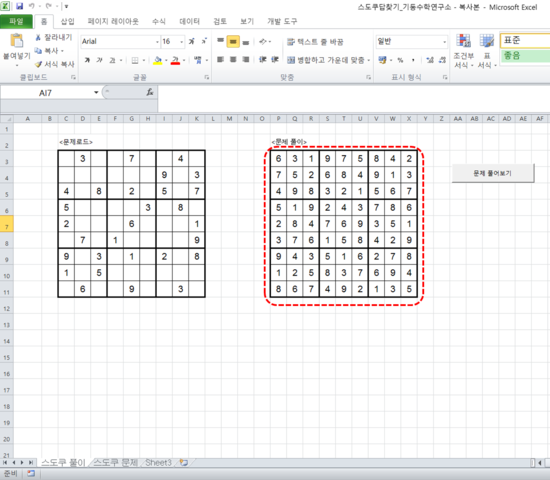Open the 파일 (File) tab

click(16, 21)
